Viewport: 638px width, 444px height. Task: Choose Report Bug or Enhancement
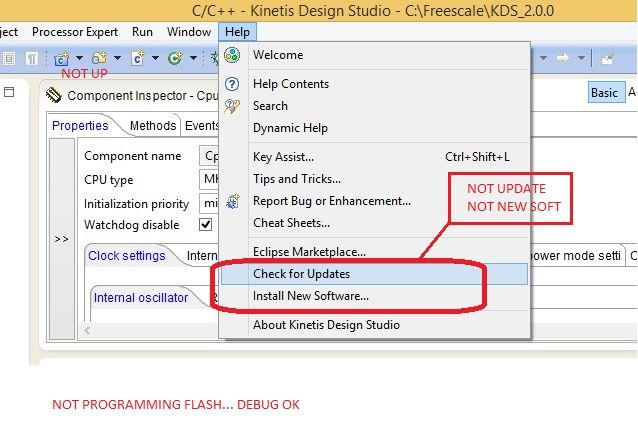point(374,201)
